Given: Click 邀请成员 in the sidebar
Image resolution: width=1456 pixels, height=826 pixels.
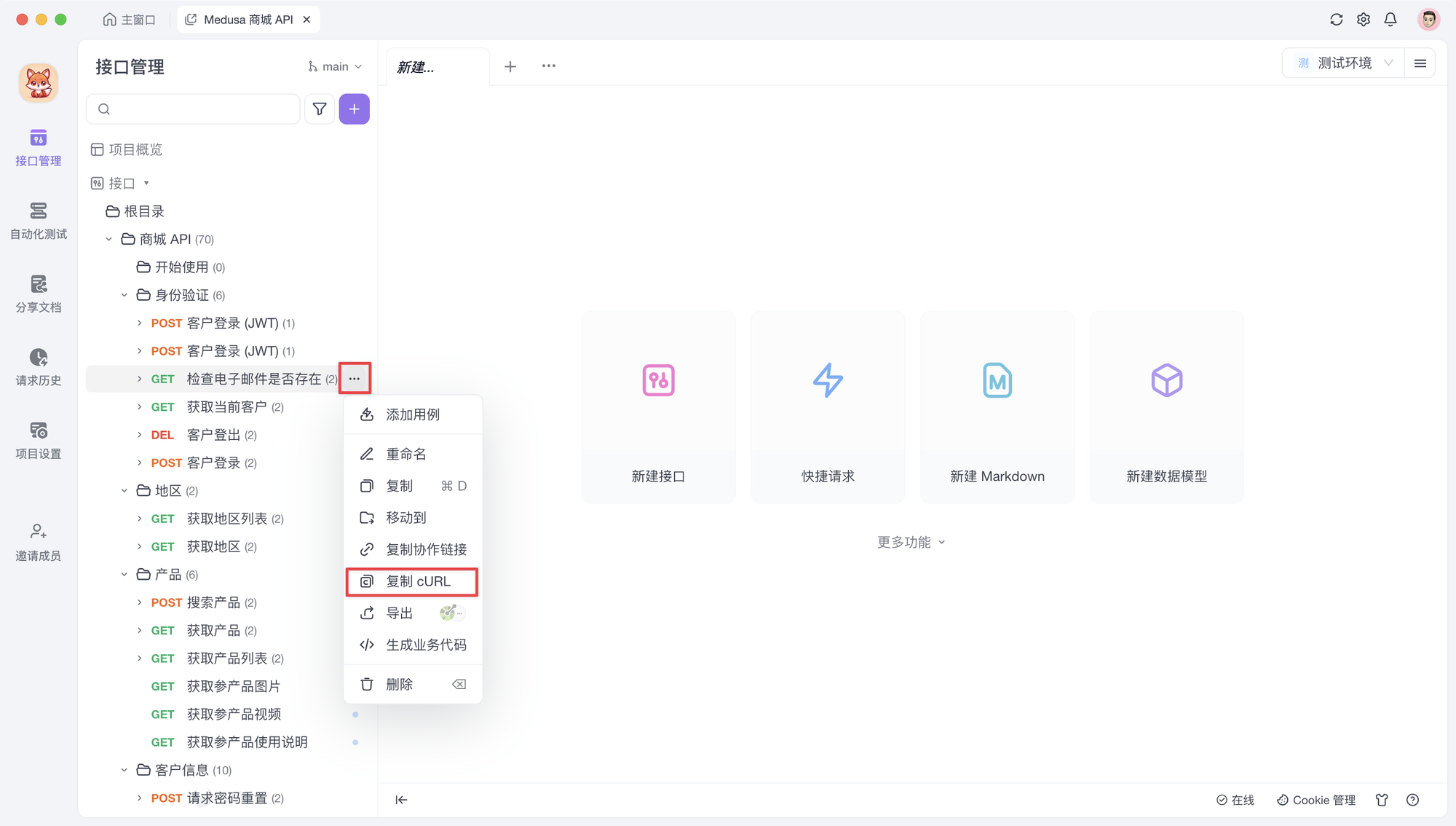Looking at the screenshot, I should [39, 543].
